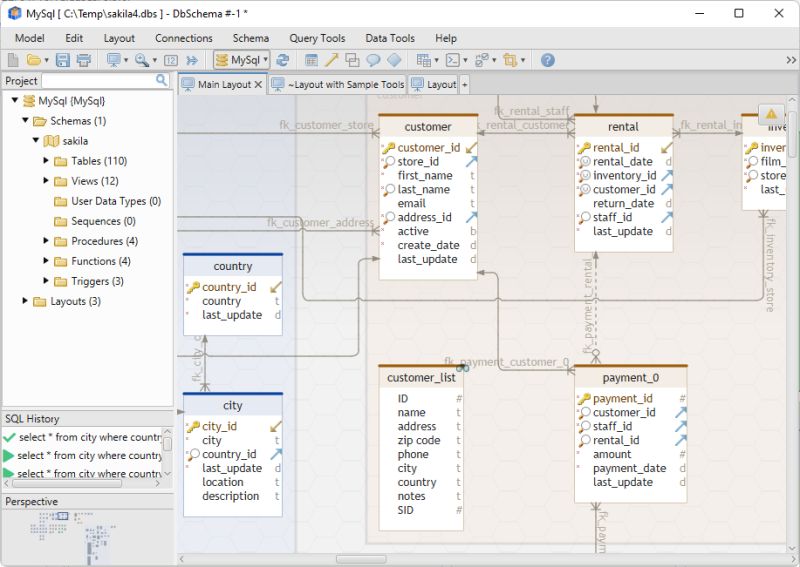The image size is (800, 567).
Task: Click the primary key icon beside customer_id
Action: tap(389, 148)
